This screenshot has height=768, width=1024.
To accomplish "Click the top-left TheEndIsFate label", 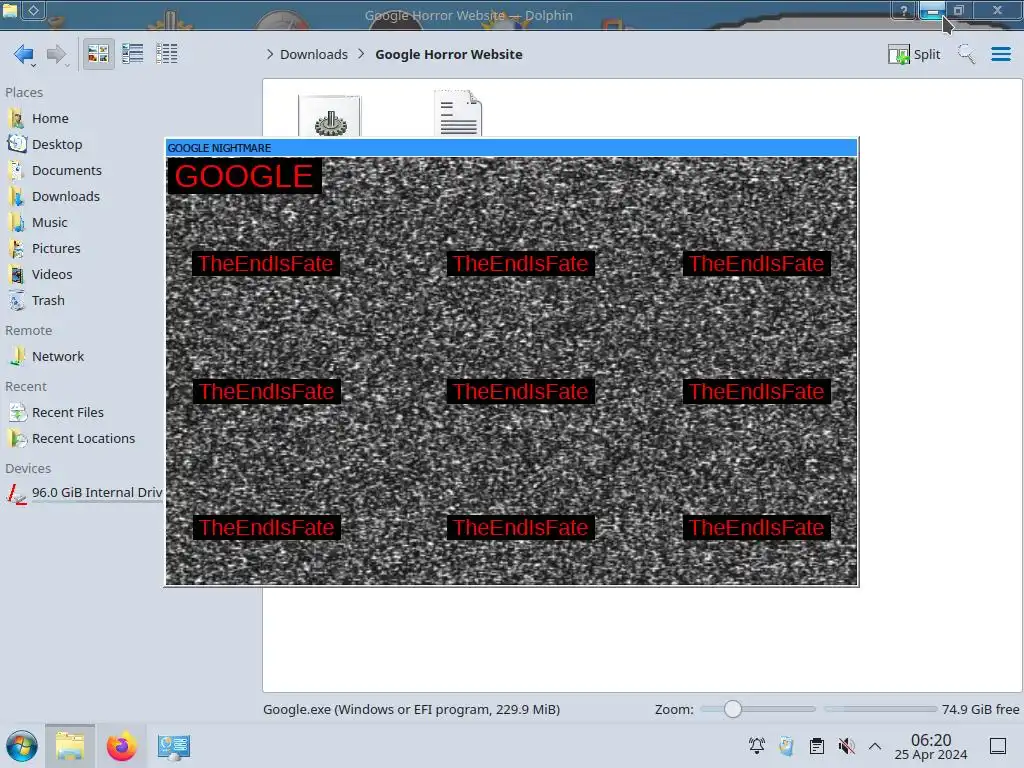I will tap(266, 264).
